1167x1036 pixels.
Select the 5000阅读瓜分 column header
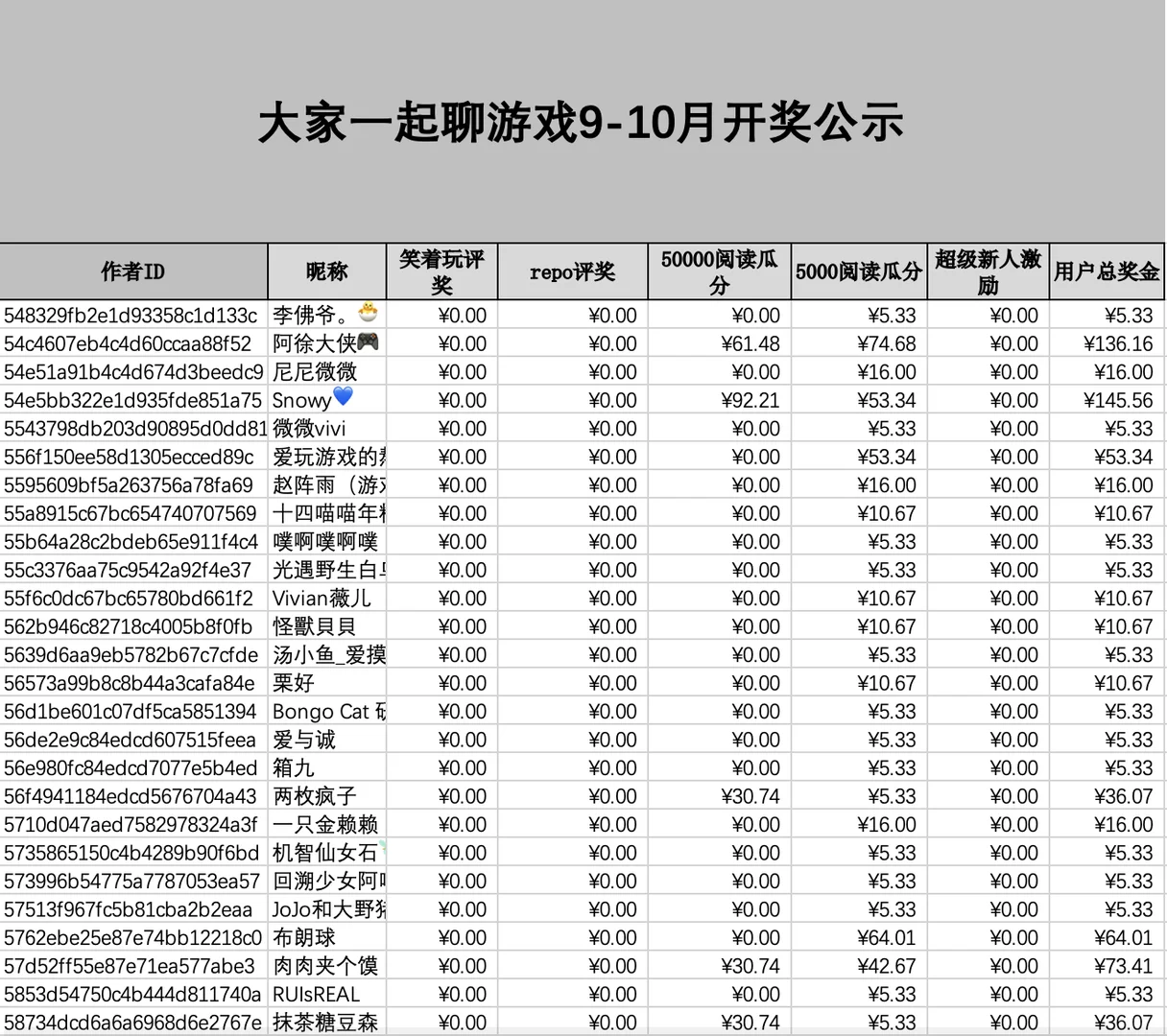(x=857, y=271)
